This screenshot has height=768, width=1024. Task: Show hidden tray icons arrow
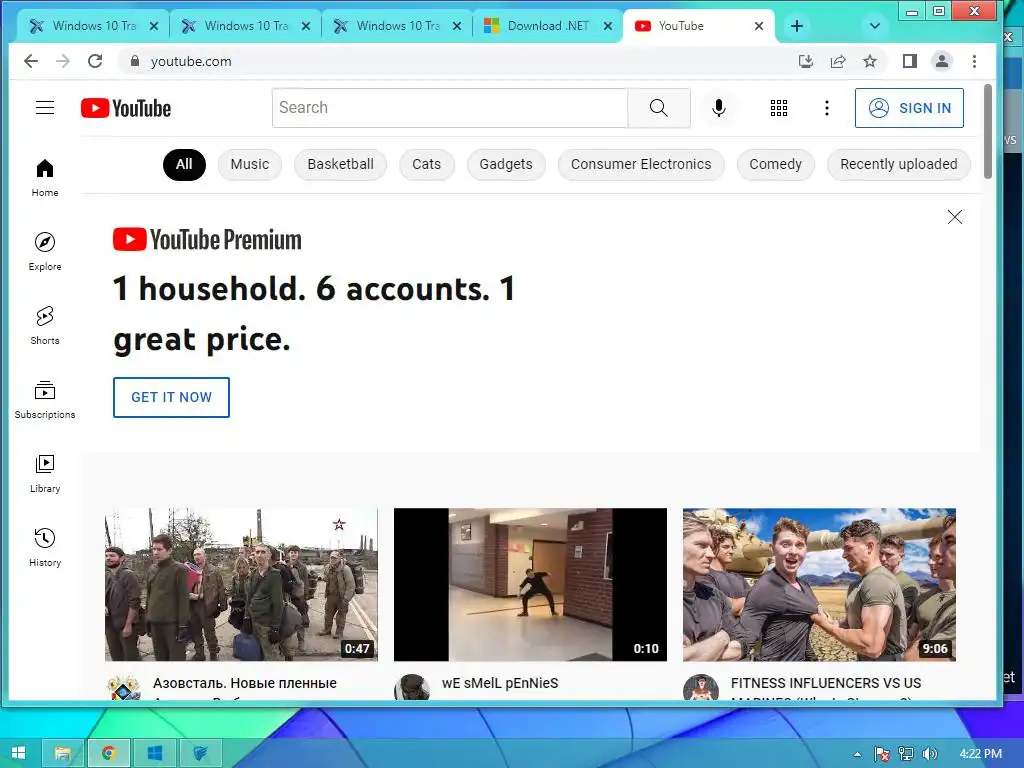[857, 754]
